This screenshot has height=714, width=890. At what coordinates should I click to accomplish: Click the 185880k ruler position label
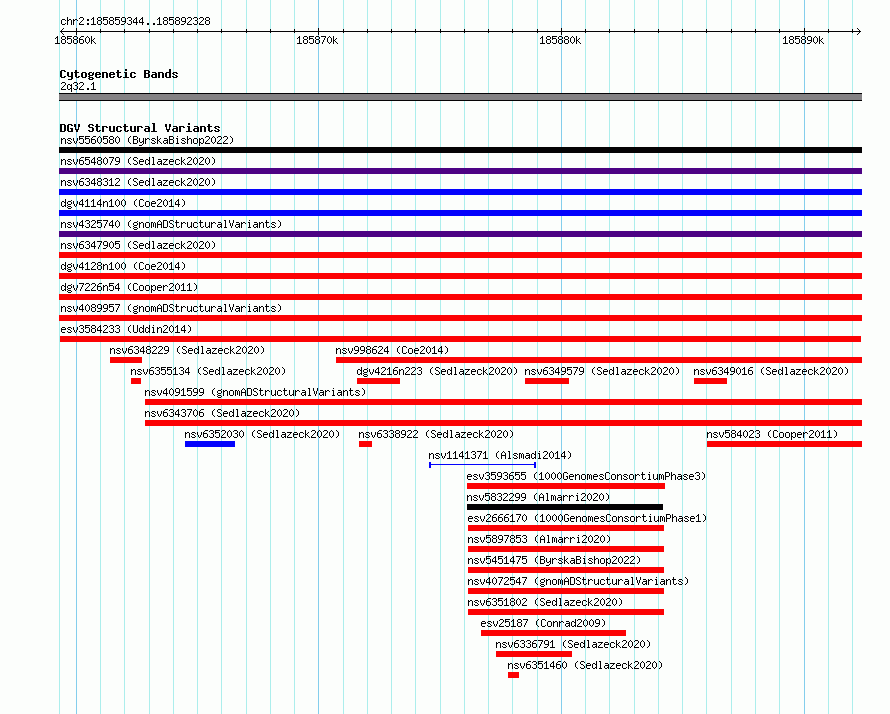coord(560,40)
